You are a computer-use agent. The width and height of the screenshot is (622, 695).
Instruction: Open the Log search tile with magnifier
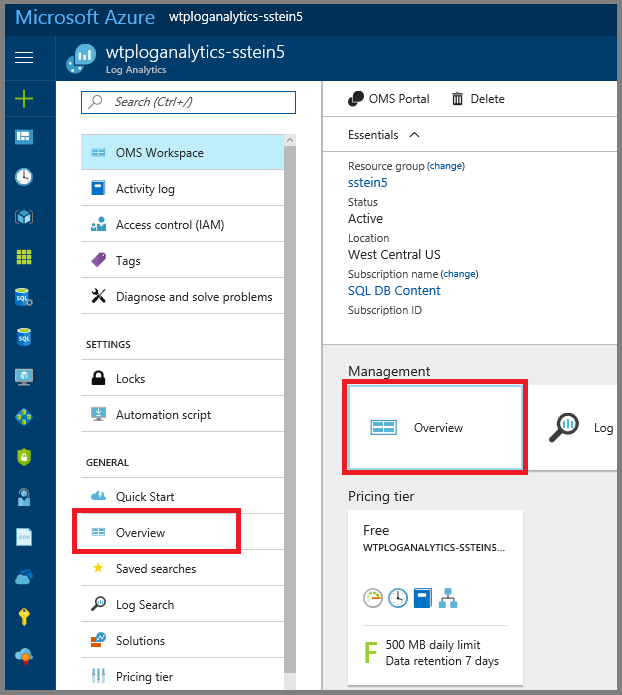tap(574, 427)
